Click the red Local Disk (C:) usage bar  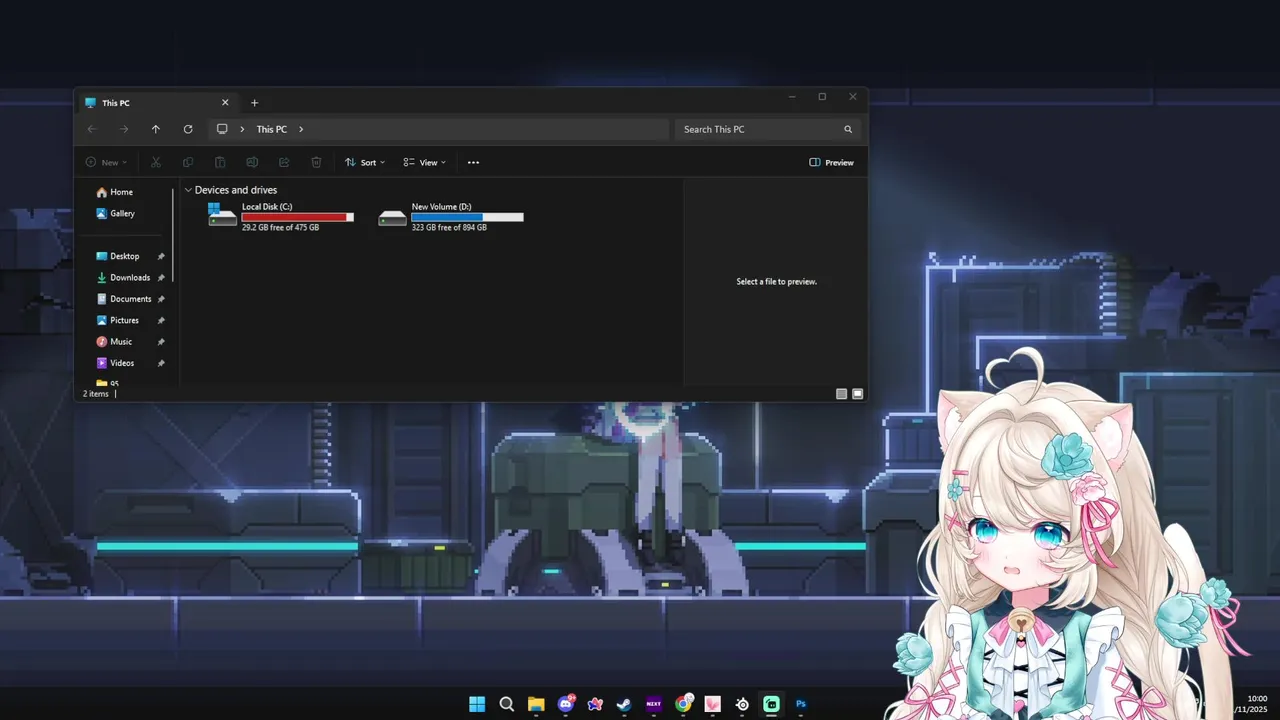click(298, 217)
